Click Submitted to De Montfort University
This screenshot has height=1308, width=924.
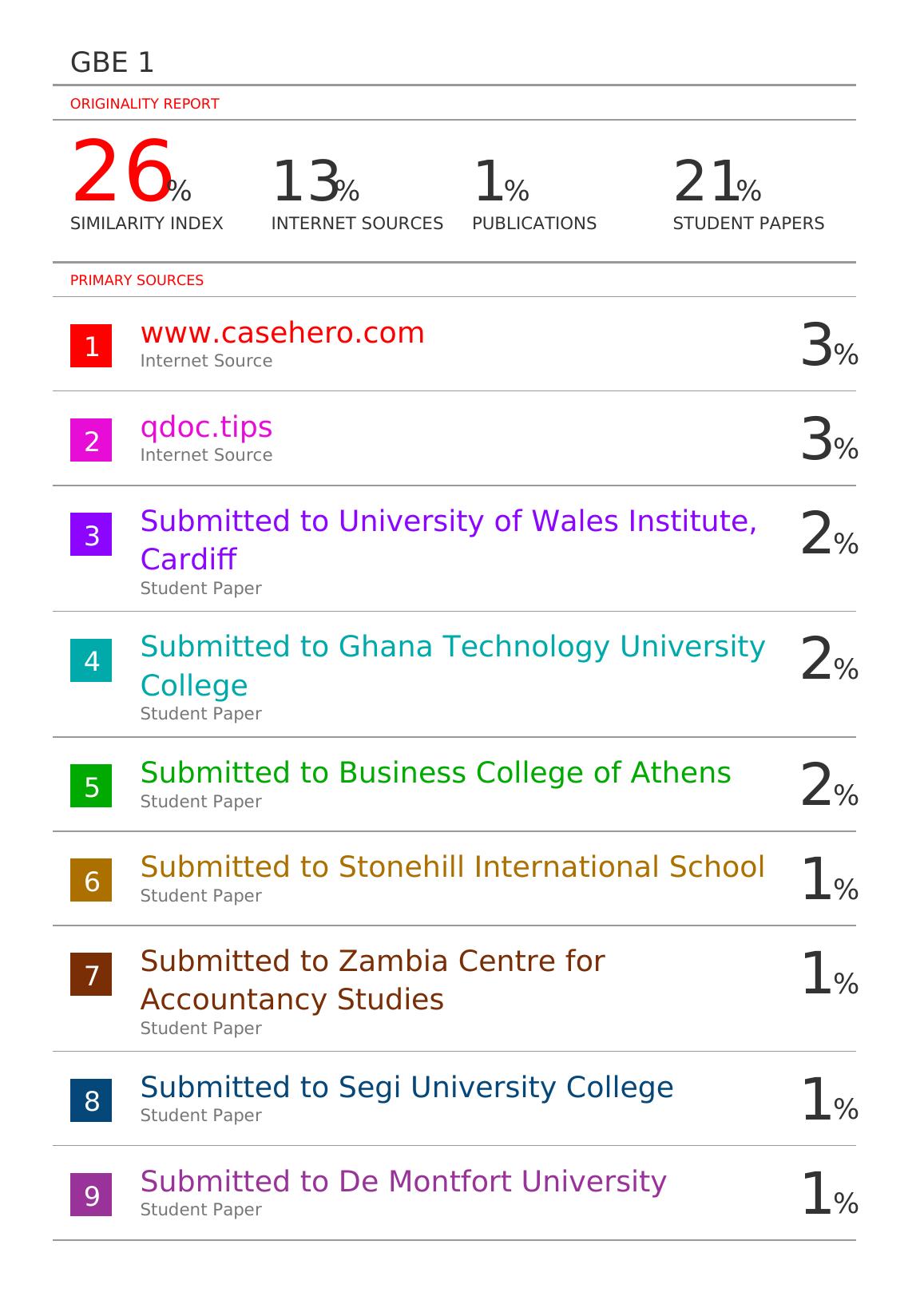[403, 1182]
